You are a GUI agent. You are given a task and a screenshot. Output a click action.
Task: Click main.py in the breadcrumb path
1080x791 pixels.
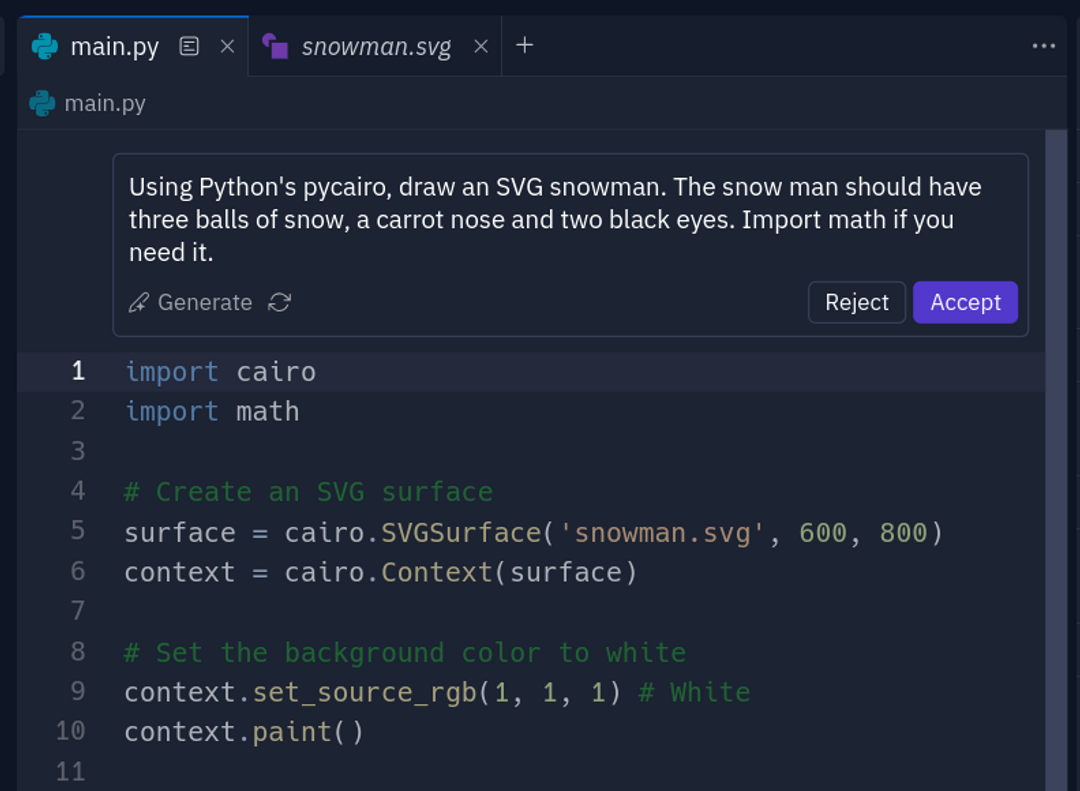[x=104, y=103]
